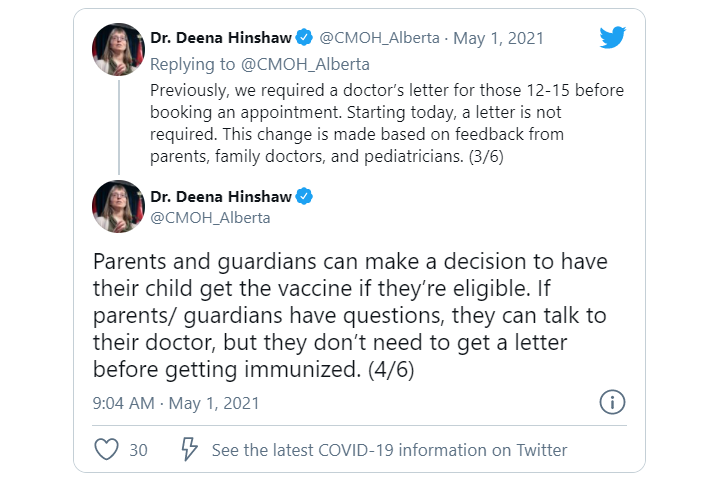Follow the Replying to @CMOH_Alberta link
This screenshot has height=486, width=717.
pos(260,64)
